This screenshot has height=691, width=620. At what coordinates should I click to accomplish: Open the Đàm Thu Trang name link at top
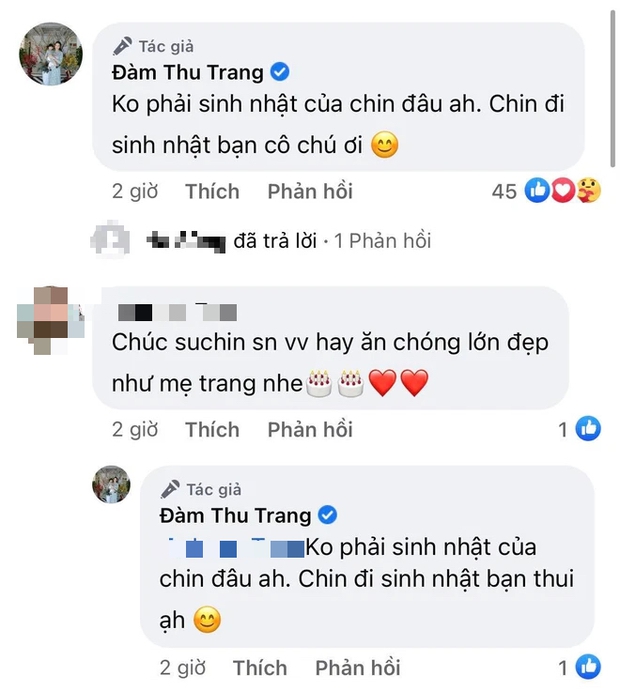(x=188, y=73)
